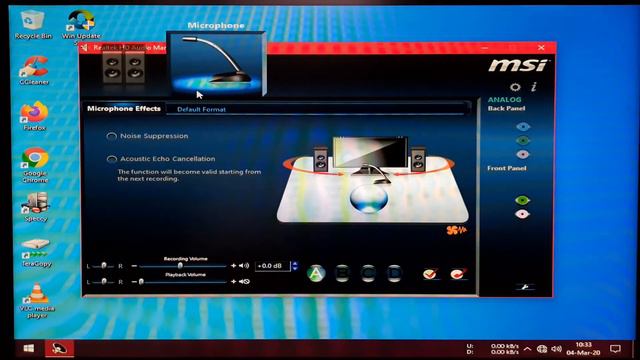Enable Noise Suppression

tap(111, 136)
